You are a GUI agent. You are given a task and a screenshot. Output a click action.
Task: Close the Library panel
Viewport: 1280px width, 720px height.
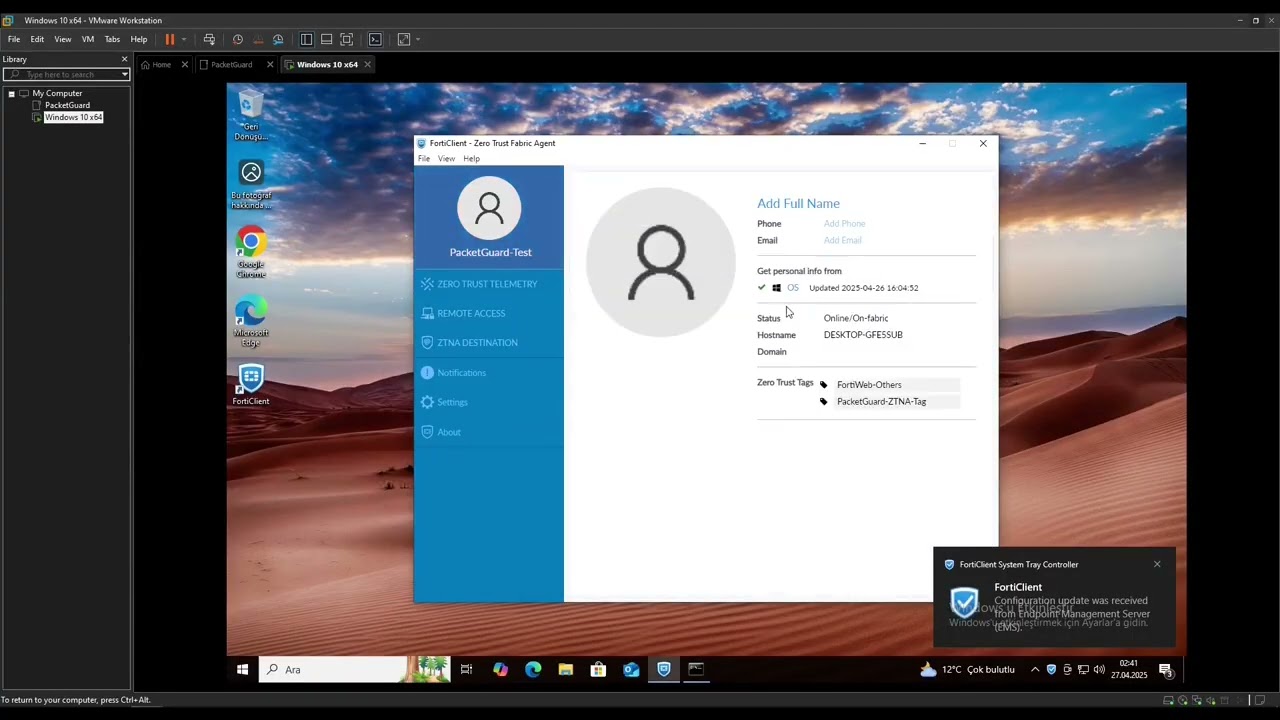pos(124,59)
